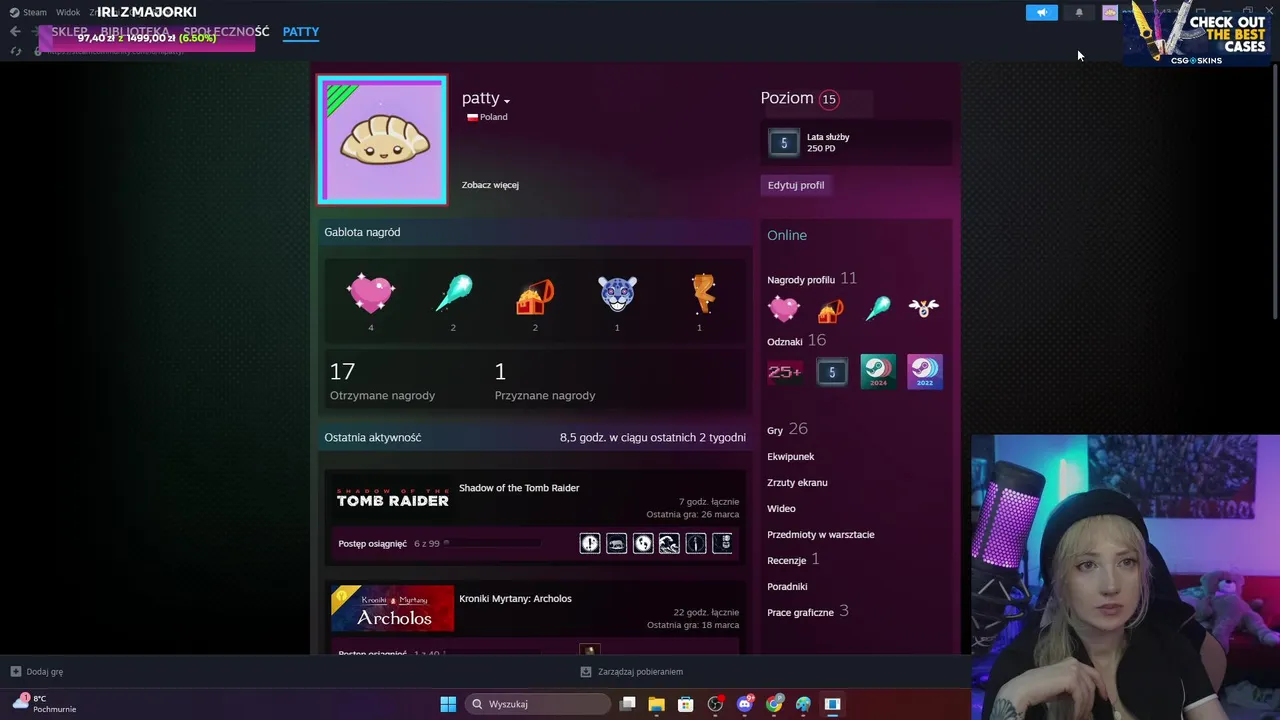Viewport: 1280px width, 720px height.
Task: Open the Steam menu
Action: point(28,13)
